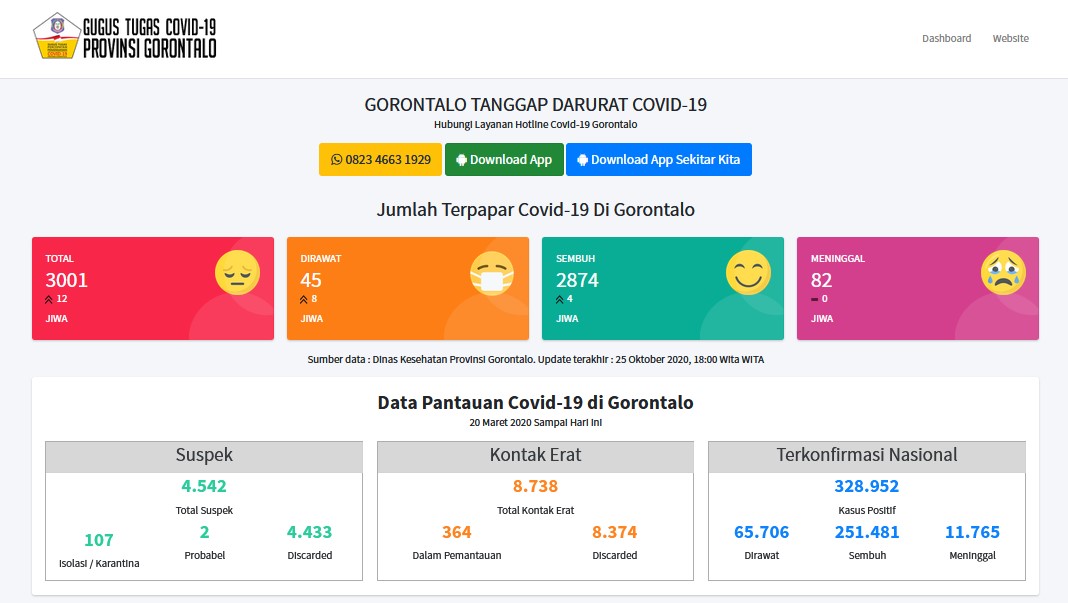This screenshot has height=603, width=1068.
Task: Click the crying emoji on Meninggal card
Action: point(1003,273)
